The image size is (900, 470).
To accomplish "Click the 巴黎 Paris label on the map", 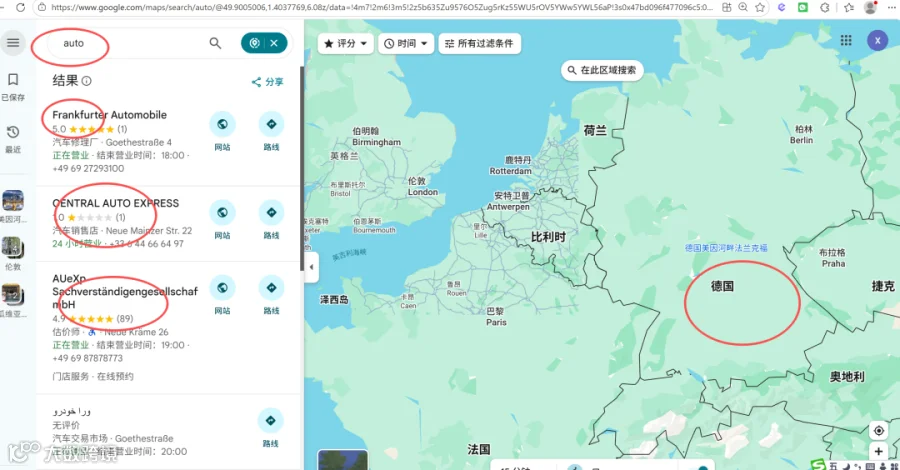I will coord(496,316).
